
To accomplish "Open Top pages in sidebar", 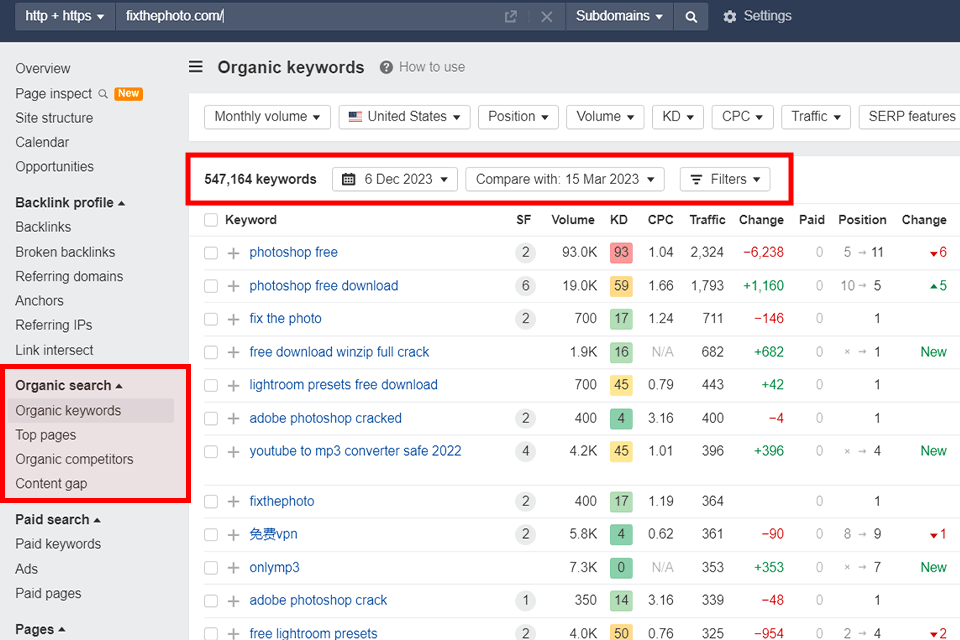I will [x=46, y=435].
